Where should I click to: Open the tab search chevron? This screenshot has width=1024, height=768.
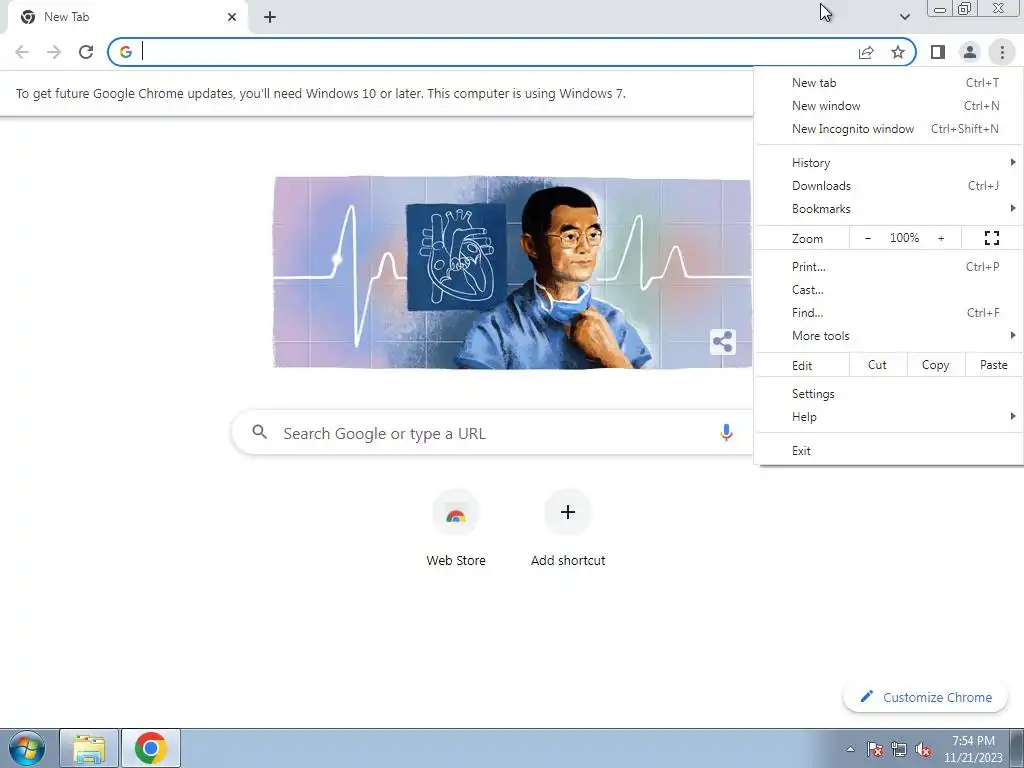904,17
